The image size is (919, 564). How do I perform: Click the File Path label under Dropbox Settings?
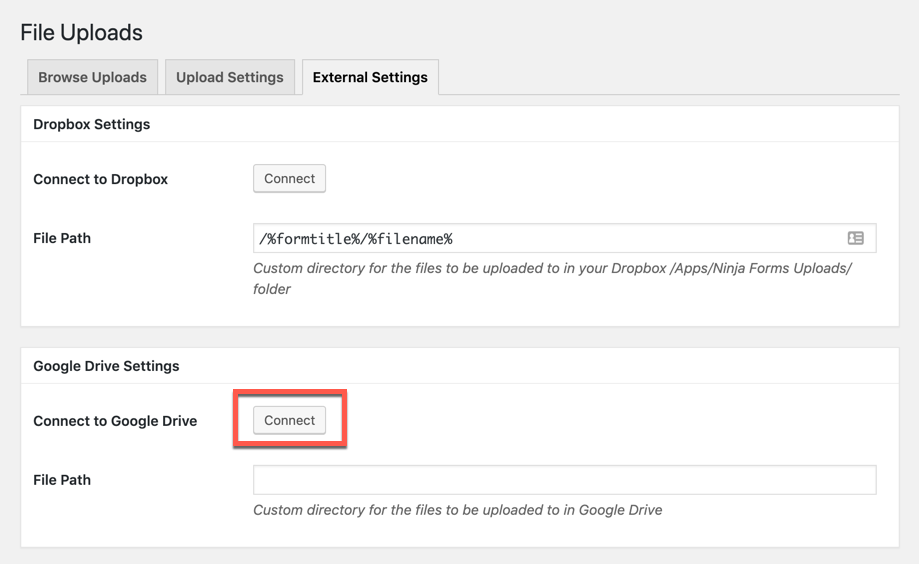62,238
